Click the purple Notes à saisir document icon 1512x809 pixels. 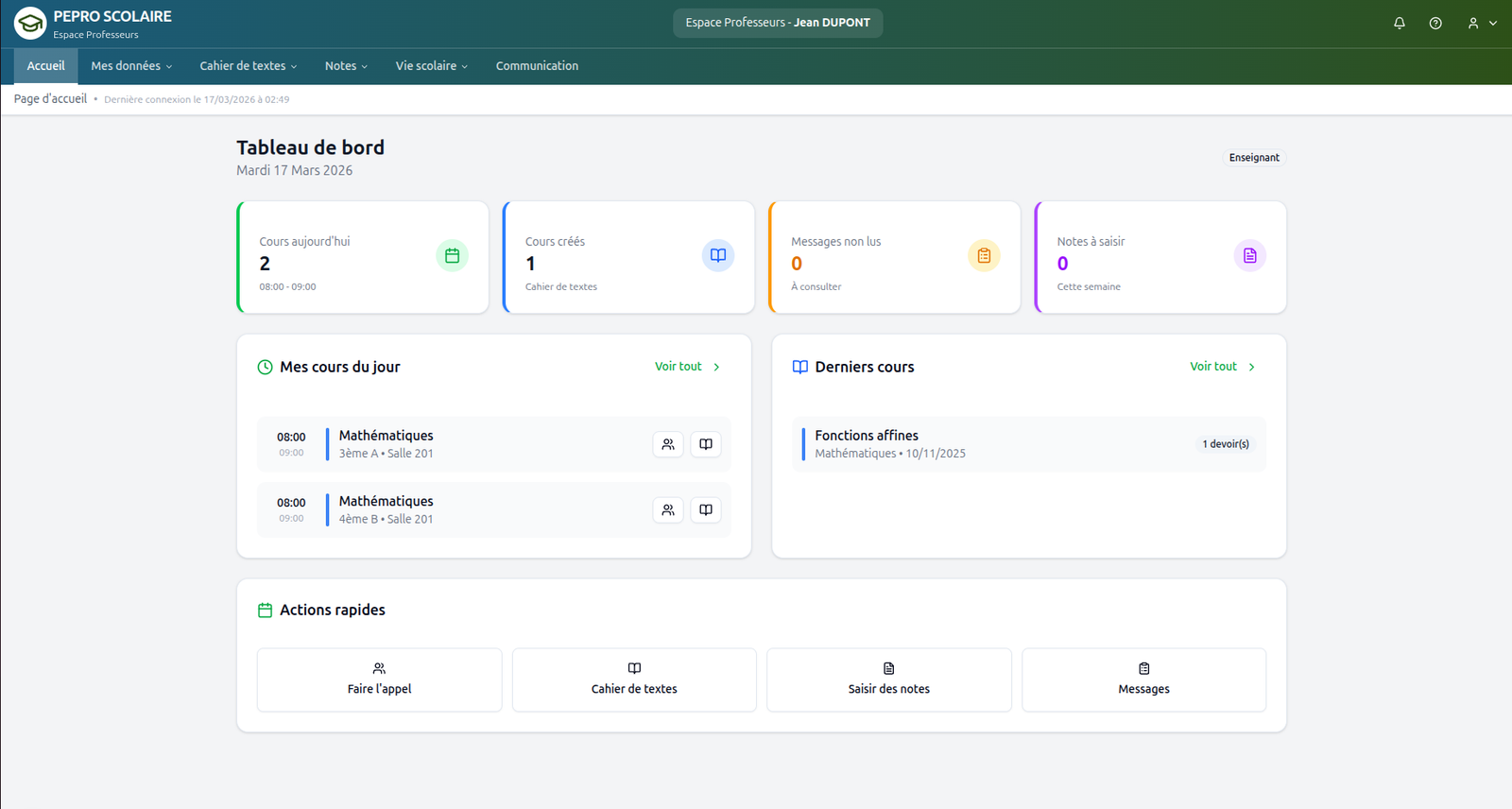point(1249,256)
